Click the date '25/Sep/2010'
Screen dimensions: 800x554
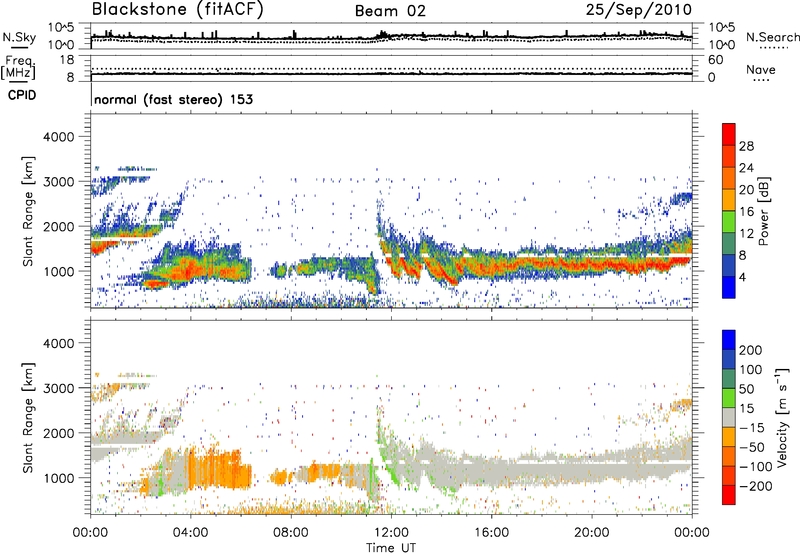(x=639, y=10)
